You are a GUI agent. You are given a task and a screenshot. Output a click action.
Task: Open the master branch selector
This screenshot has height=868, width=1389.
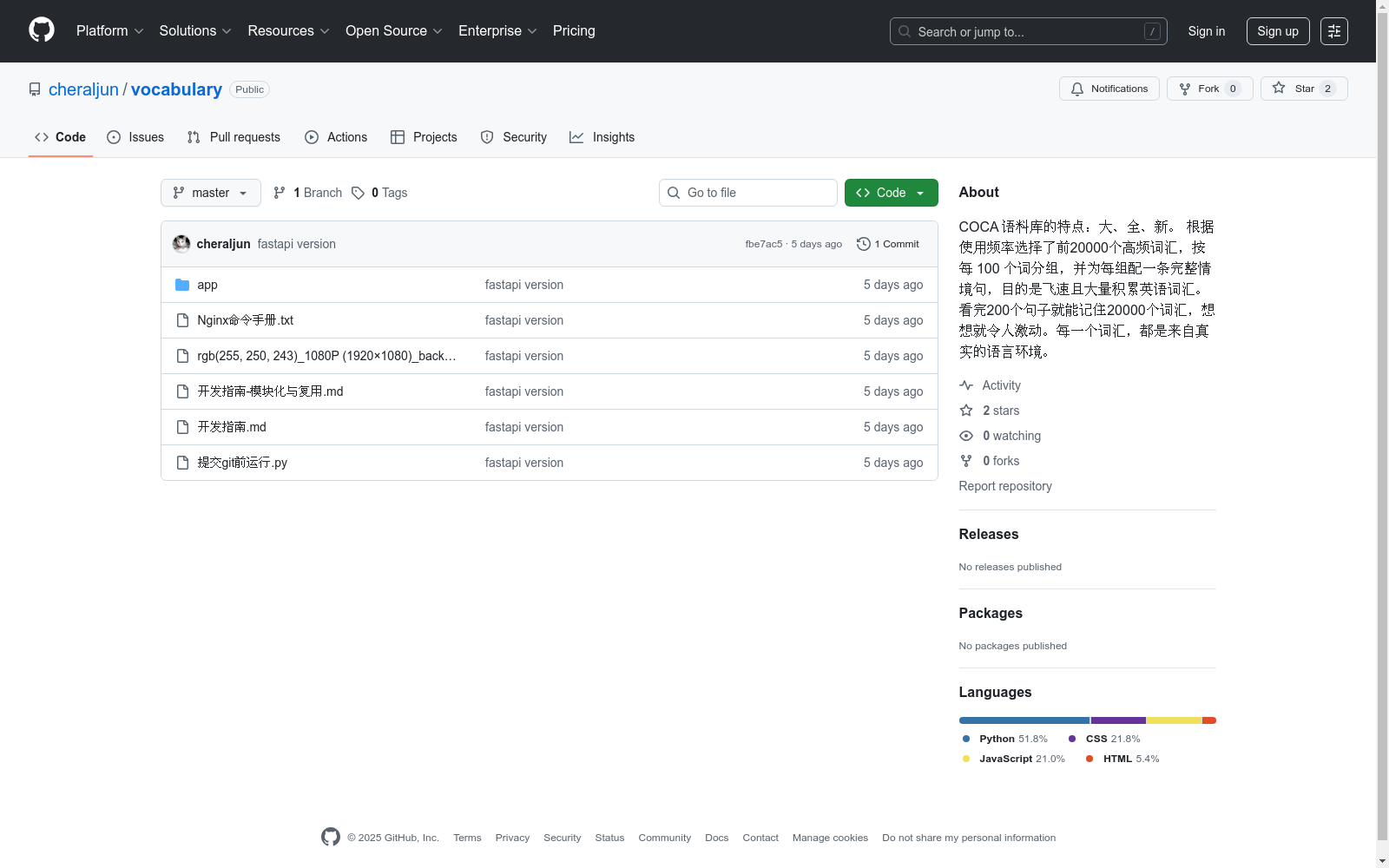[x=211, y=193]
